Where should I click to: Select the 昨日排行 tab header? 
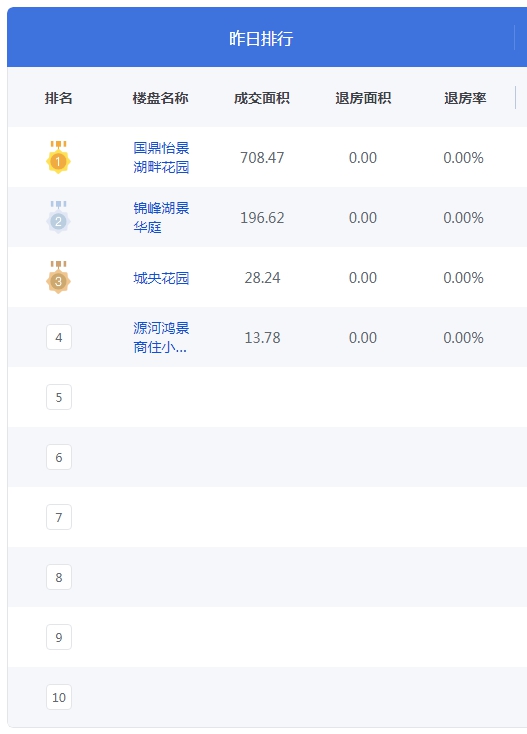tap(261, 38)
